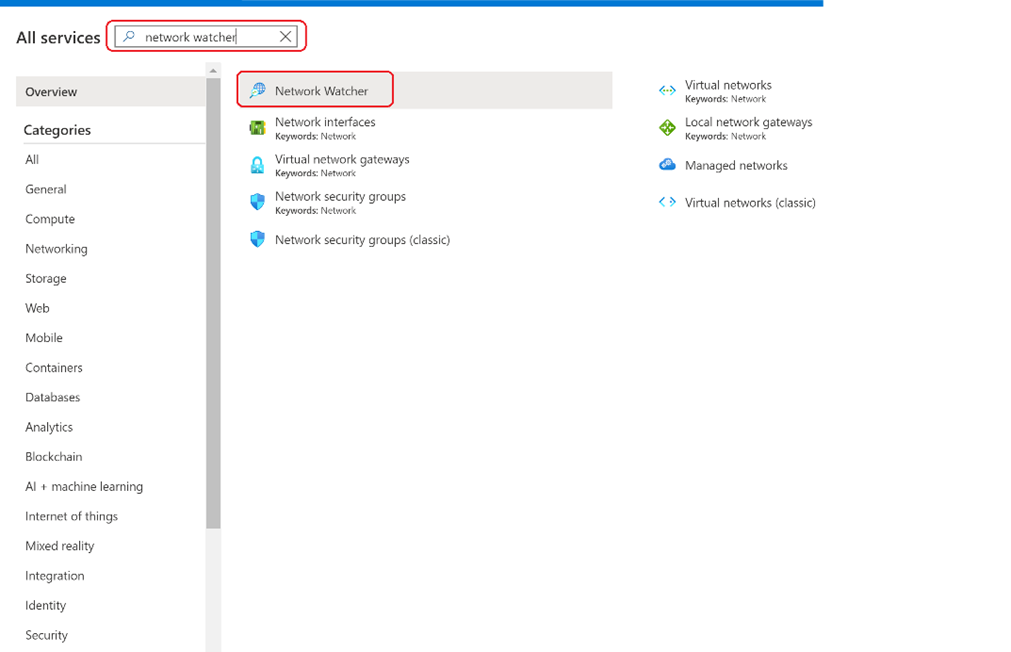This screenshot has height=652, width=1011.
Task: Click the Network interfaces green icon
Action: pyautogui.click(x=258, y=128)
